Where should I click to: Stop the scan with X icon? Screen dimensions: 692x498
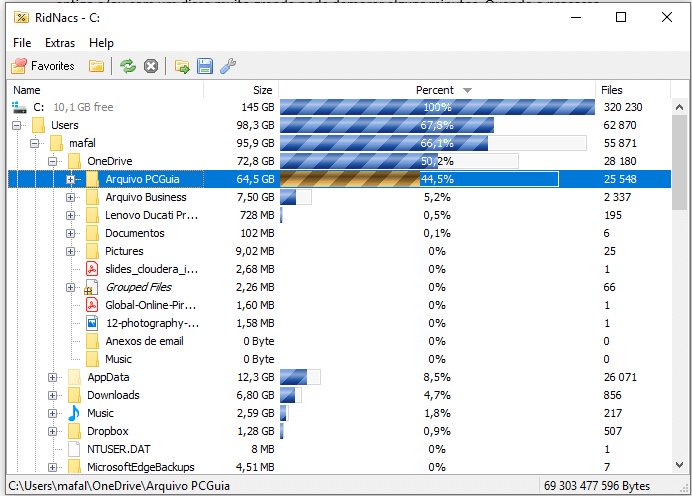coord(151,66)
